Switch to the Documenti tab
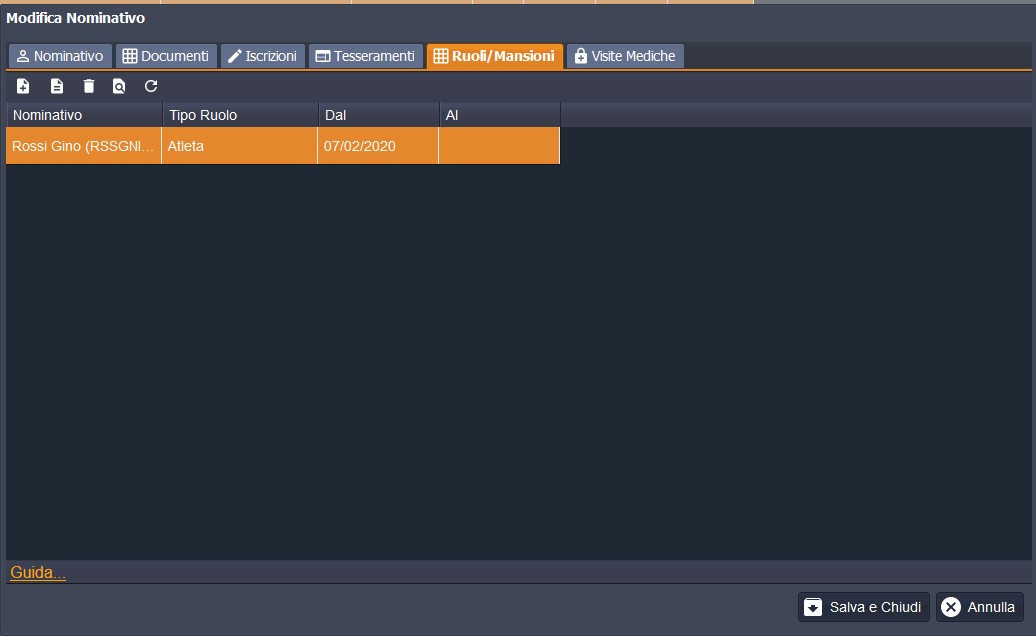 point(166,56)
